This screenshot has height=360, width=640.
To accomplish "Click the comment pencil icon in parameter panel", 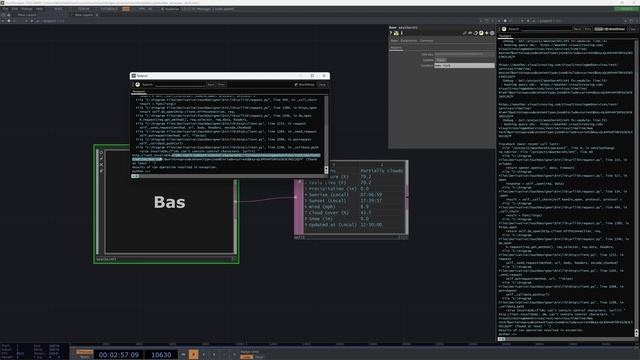I will pyautogui.click(x=464, y=33).
